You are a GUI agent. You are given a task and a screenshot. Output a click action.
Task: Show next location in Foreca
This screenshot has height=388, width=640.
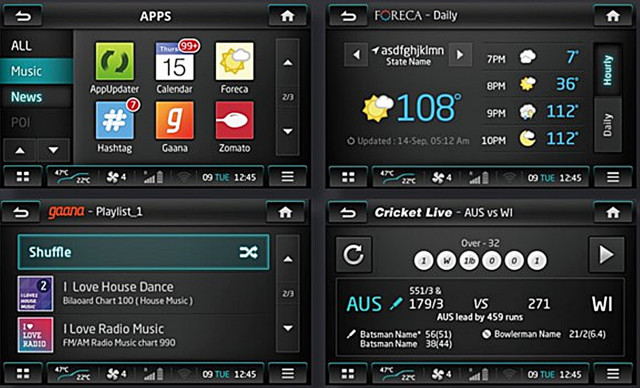[x=460, y=54]
